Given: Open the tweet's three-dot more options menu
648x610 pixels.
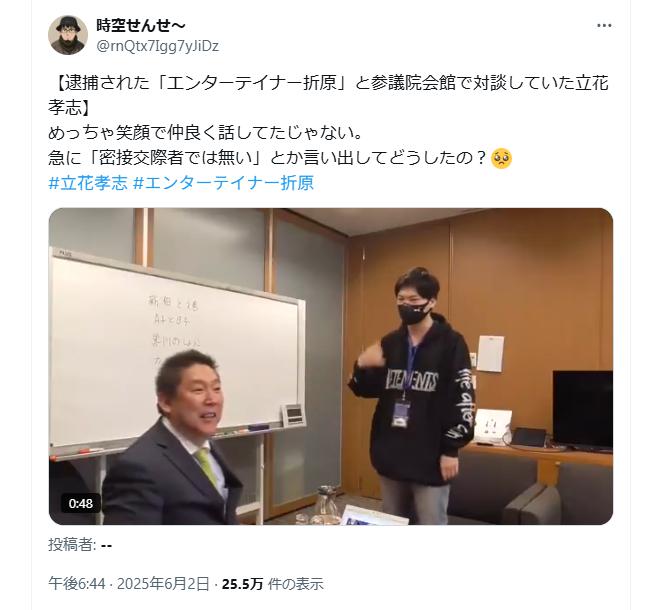Looking at the screenshot, I should point(604,26).
